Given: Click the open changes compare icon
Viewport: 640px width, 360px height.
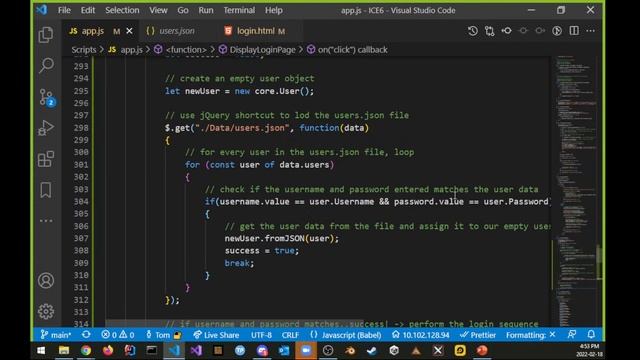Looking at the screenshot, I should point(489,31).
